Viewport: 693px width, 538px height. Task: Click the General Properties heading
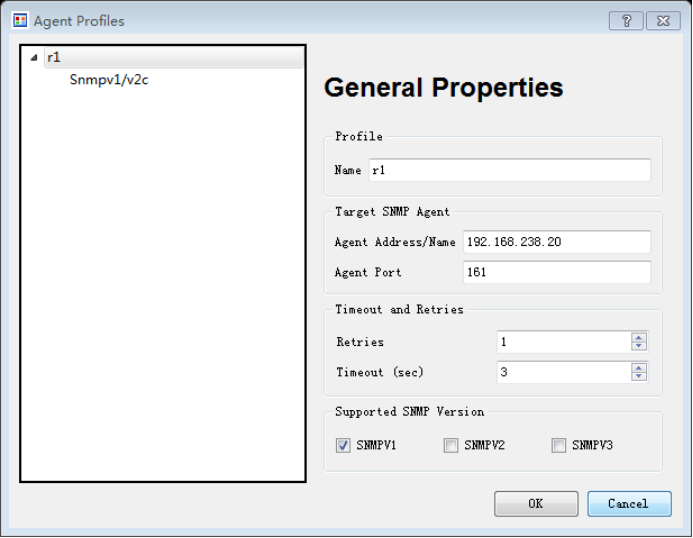click(444, 88)
